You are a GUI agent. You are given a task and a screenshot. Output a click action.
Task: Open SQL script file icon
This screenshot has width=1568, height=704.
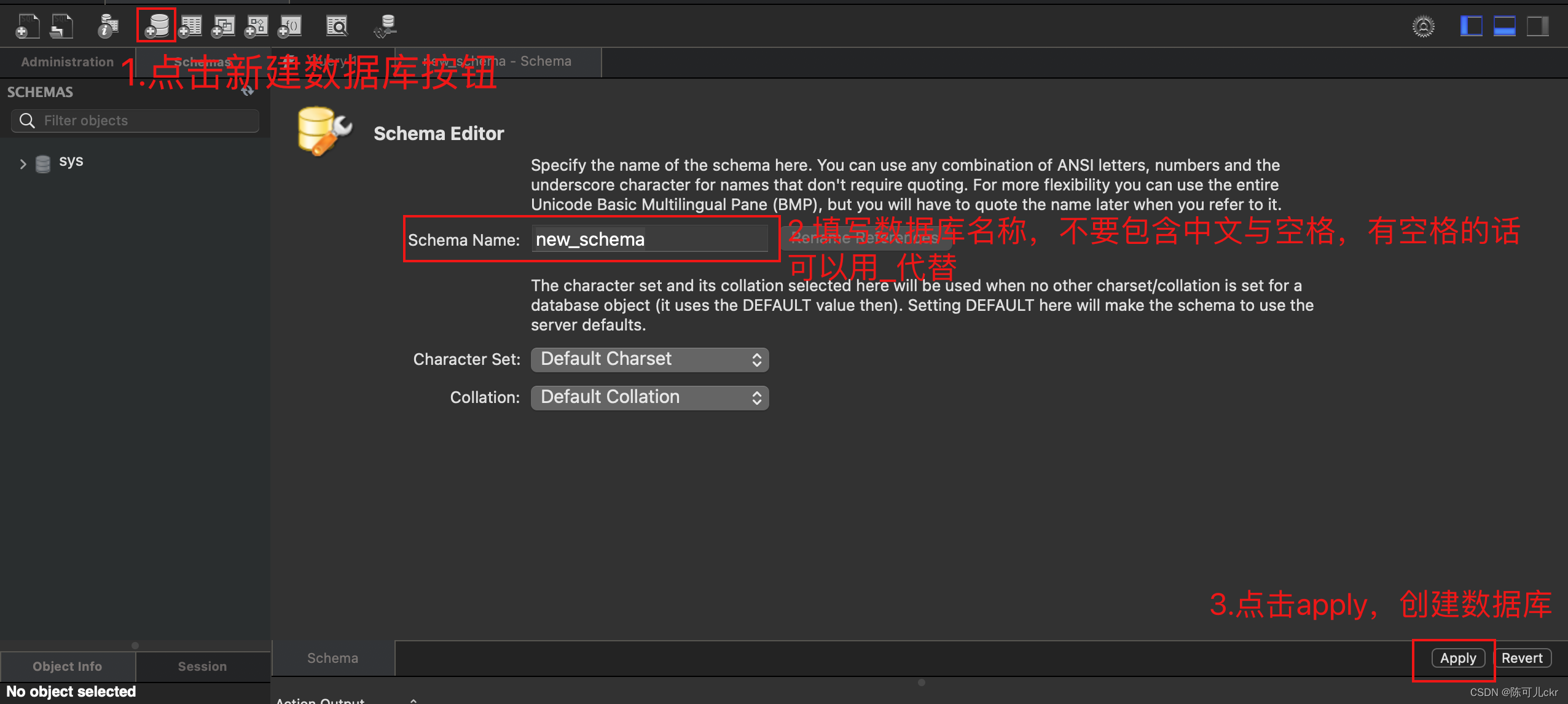click(x=61, y=26)
